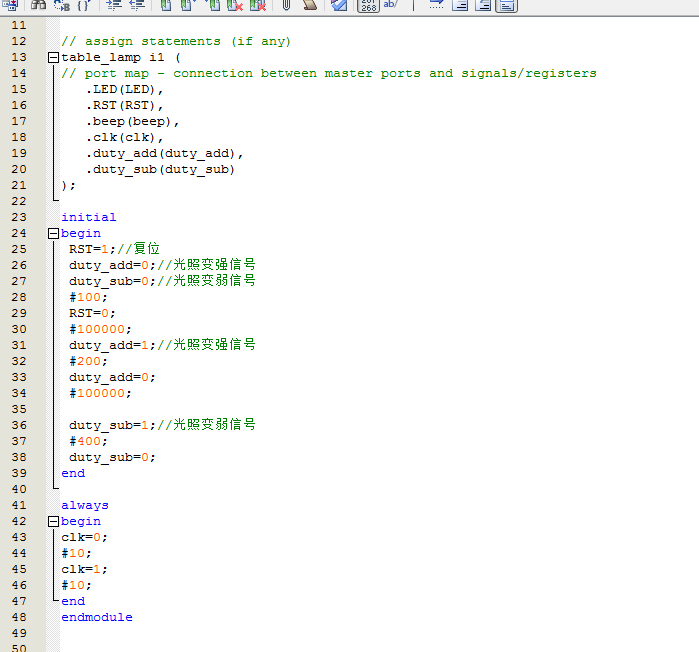Click the 'duty_add=1;' statement
The height and width of the screenshot is (652, 699).
click(112, 345)
